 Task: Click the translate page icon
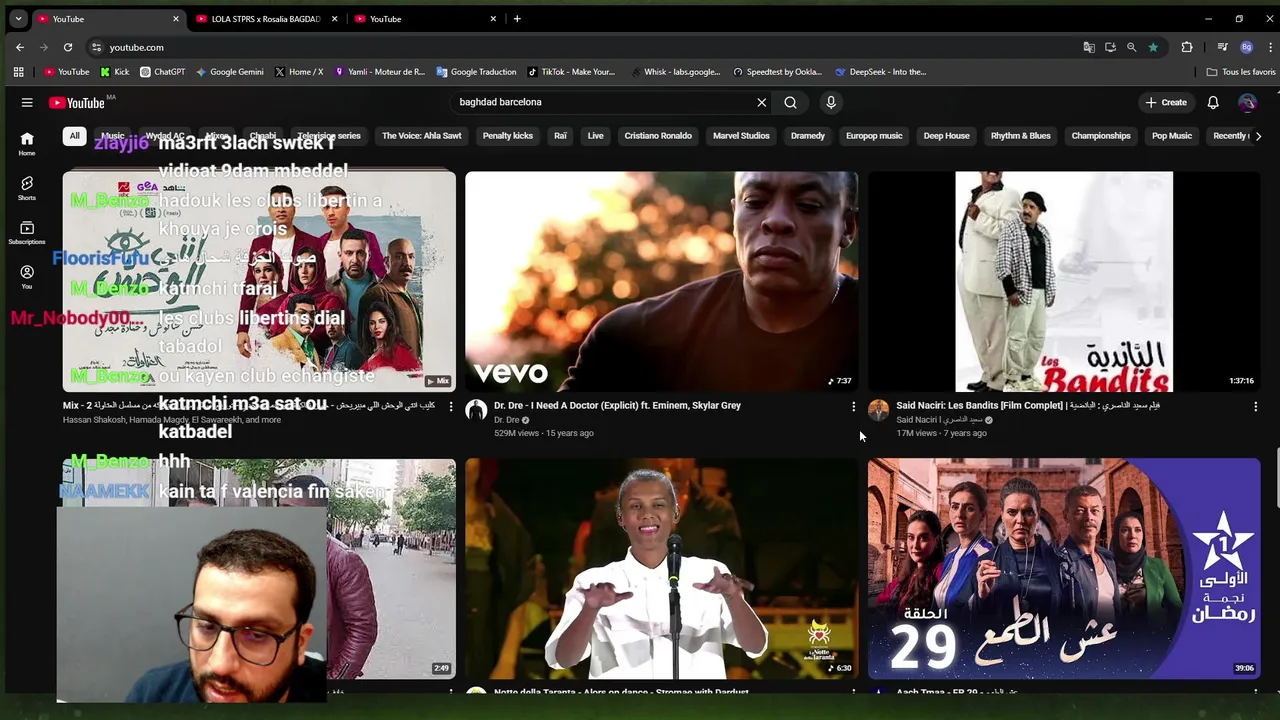(x=1089, y=47)
